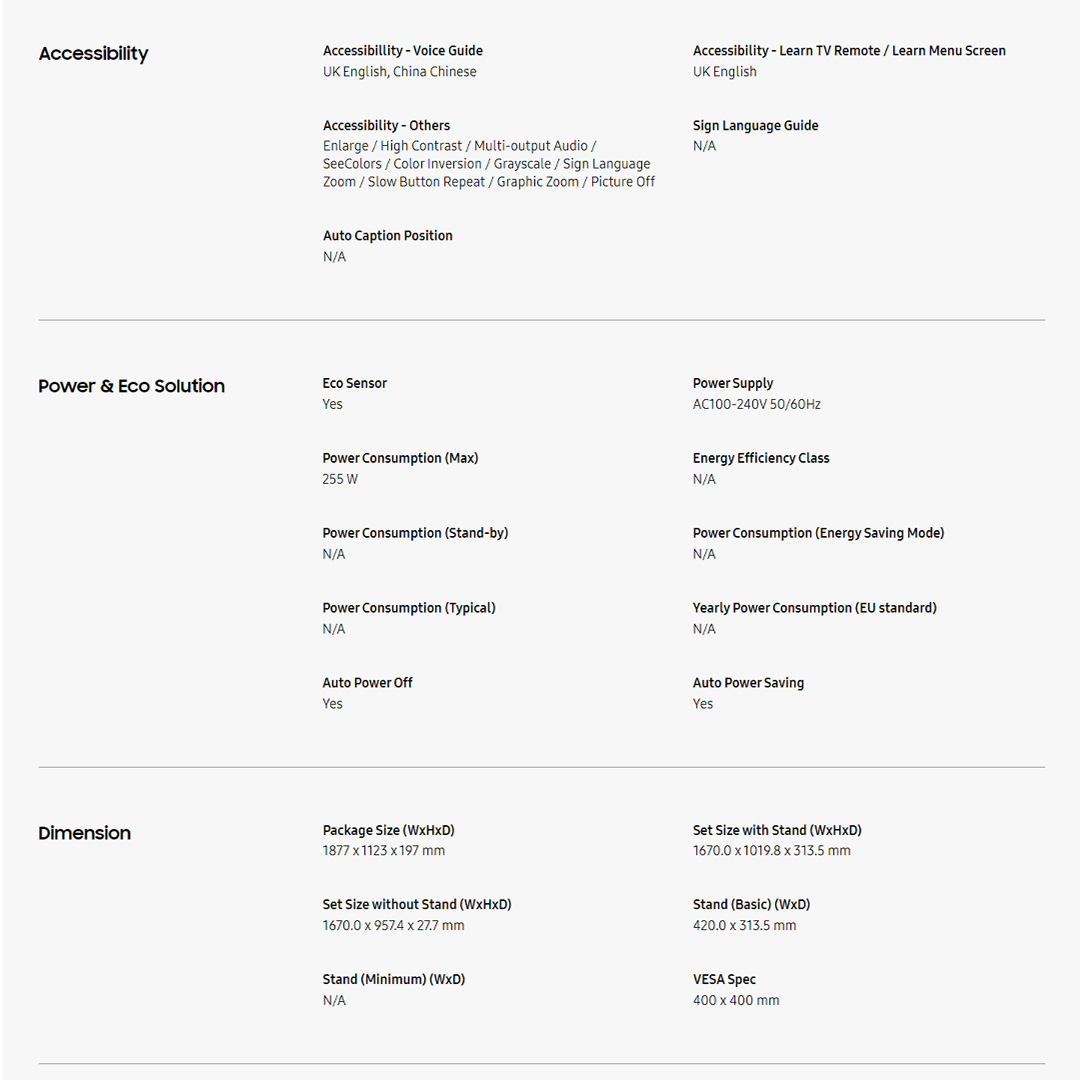Select the Eco Sensor spec label
1080x1080 pixels.
[x=354, y=384]
